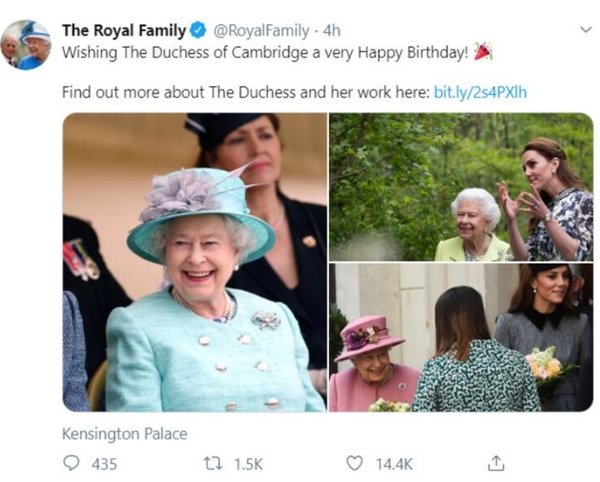Retweet using the retweet arrows icon

214,464
